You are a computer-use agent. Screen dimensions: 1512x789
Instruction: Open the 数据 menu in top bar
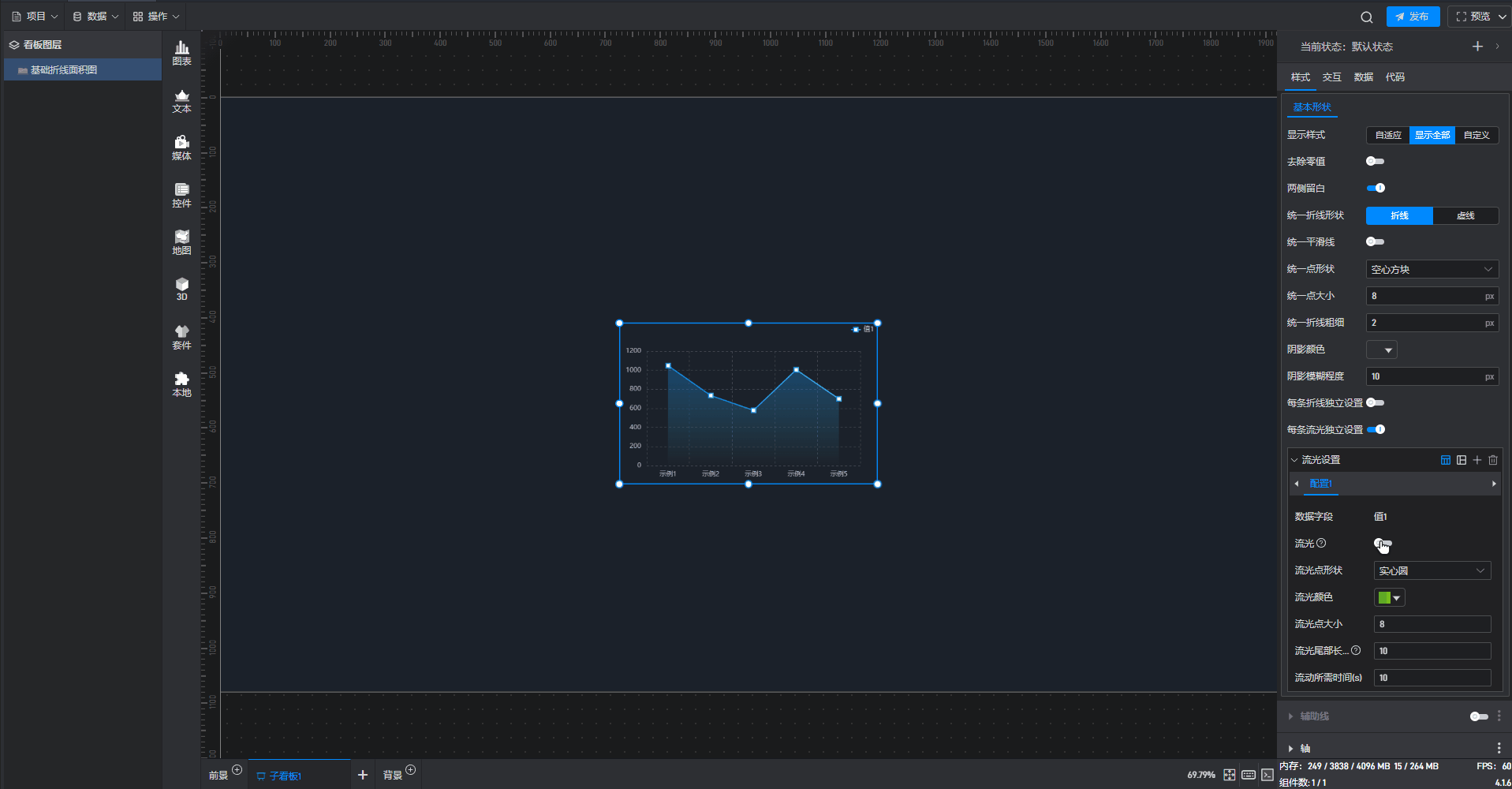96,17
